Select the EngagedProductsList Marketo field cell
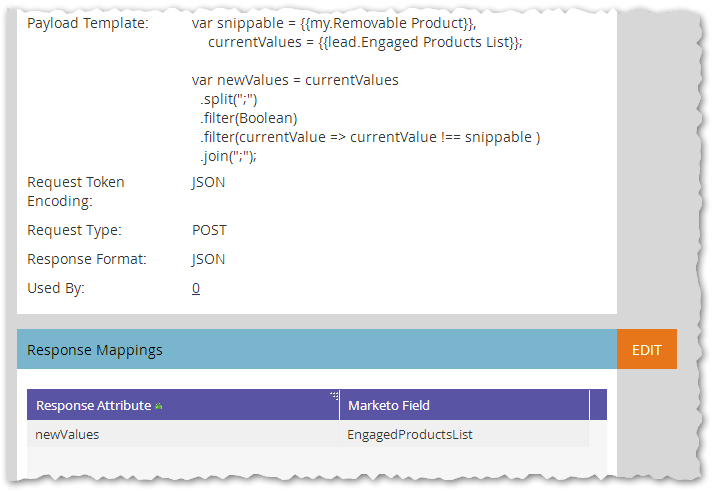Image resolution: width=714 pixels, height=492 pixels. (464, 434)
